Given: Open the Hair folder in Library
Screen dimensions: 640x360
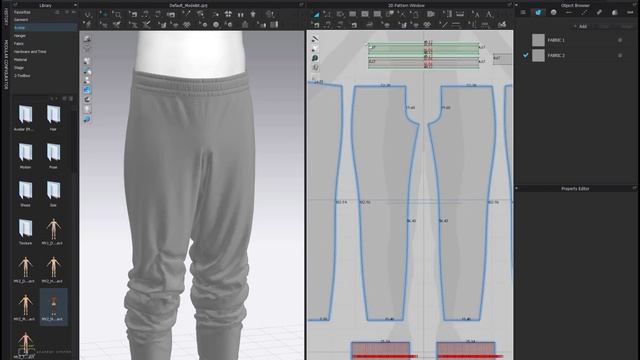Looking at the screenshot, I should coord(53,118).
